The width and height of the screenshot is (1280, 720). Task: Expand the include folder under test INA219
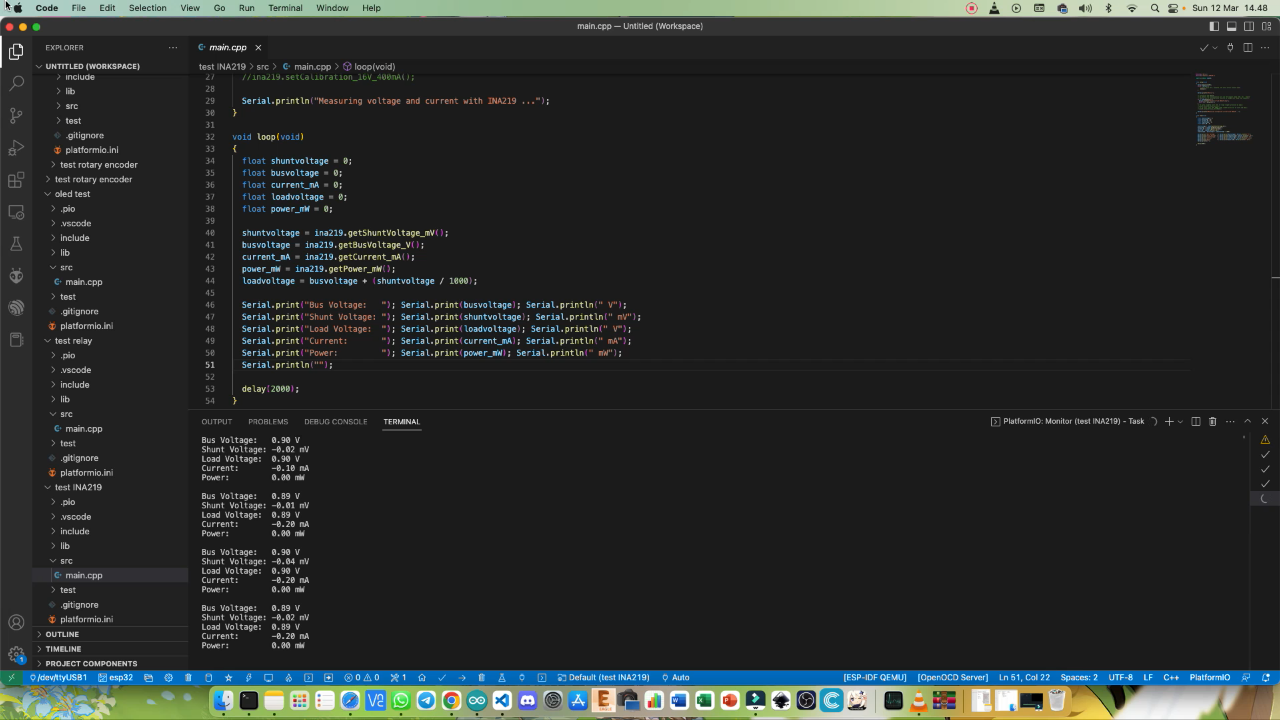tap(75, 531)
